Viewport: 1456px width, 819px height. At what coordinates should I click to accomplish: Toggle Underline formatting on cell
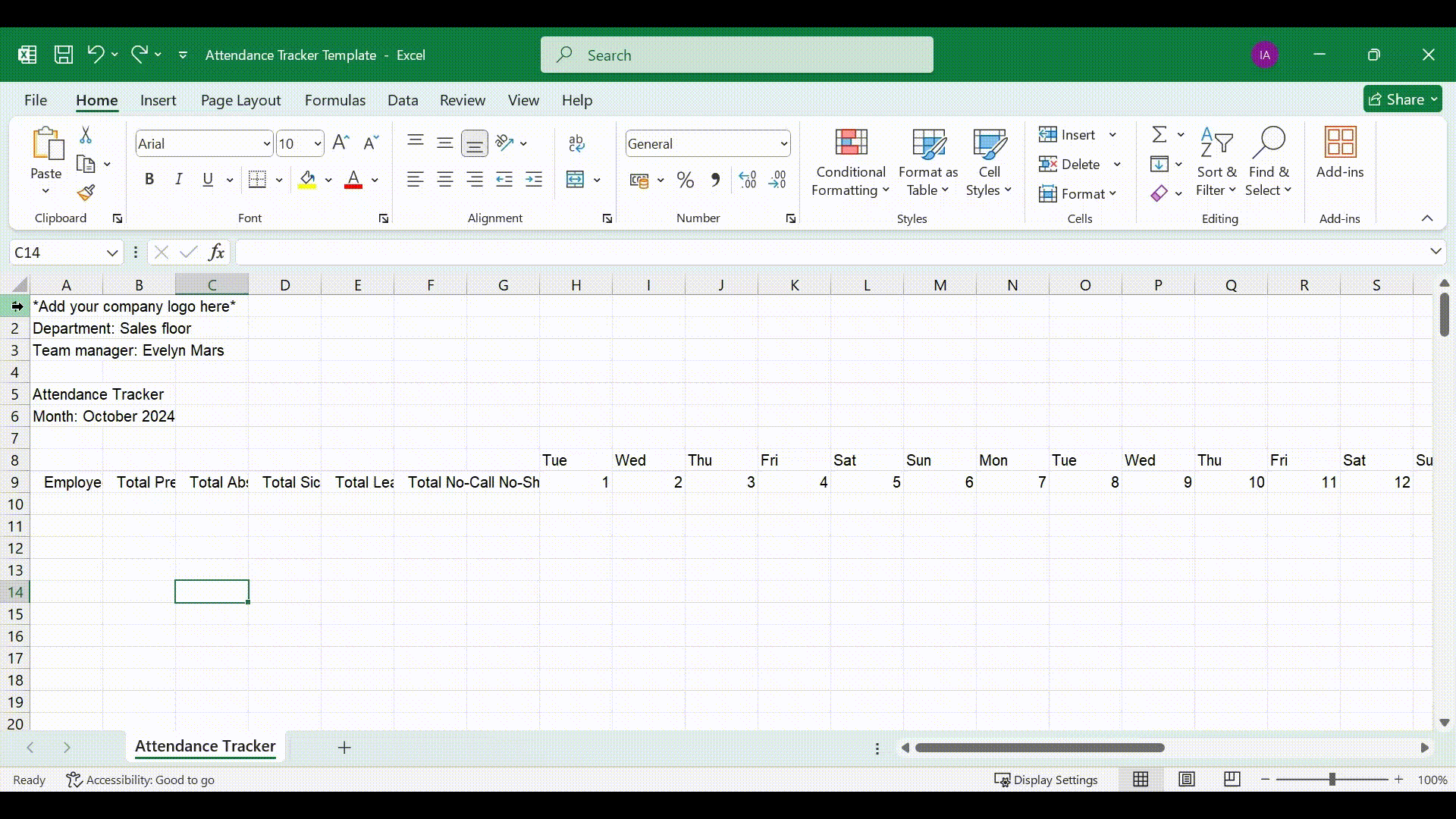pyautogui.click(x=208, y=179)
